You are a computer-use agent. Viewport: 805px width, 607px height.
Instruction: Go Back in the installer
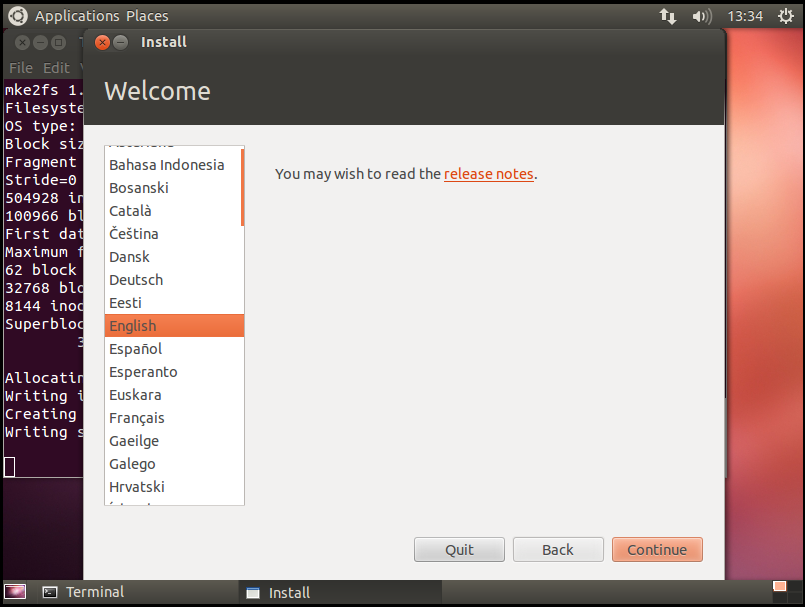tap(558, 549)
